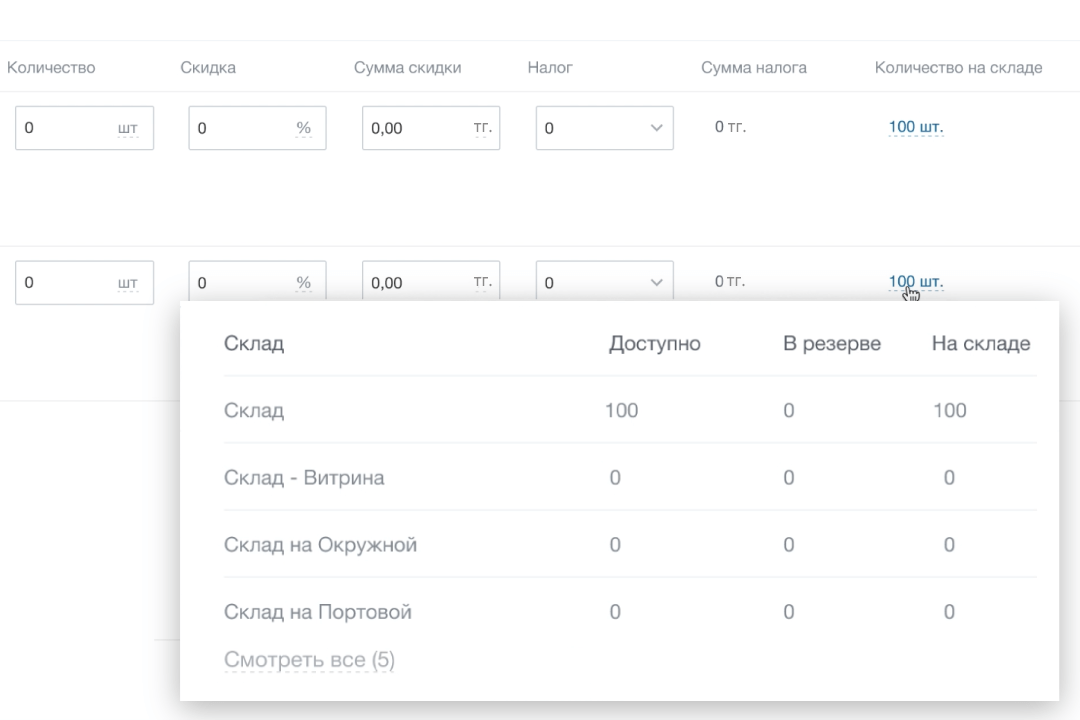Select the "Склад на Портовой" warehouse row

point(318,612)
